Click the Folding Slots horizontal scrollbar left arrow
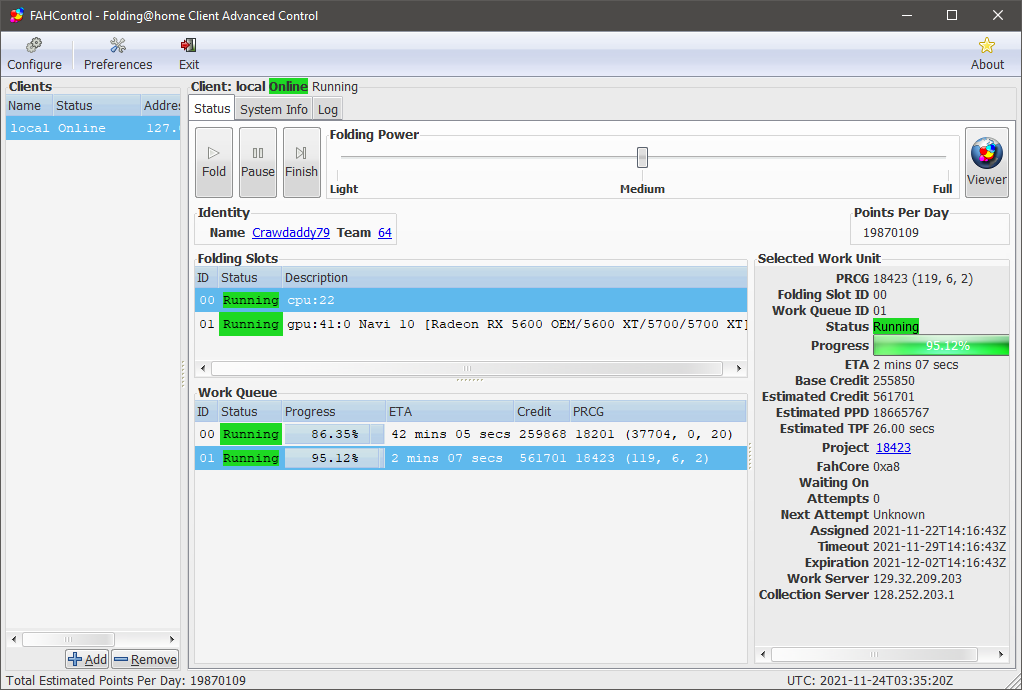The height and width of the screenshot is (690, 1022). click(203, 369)
